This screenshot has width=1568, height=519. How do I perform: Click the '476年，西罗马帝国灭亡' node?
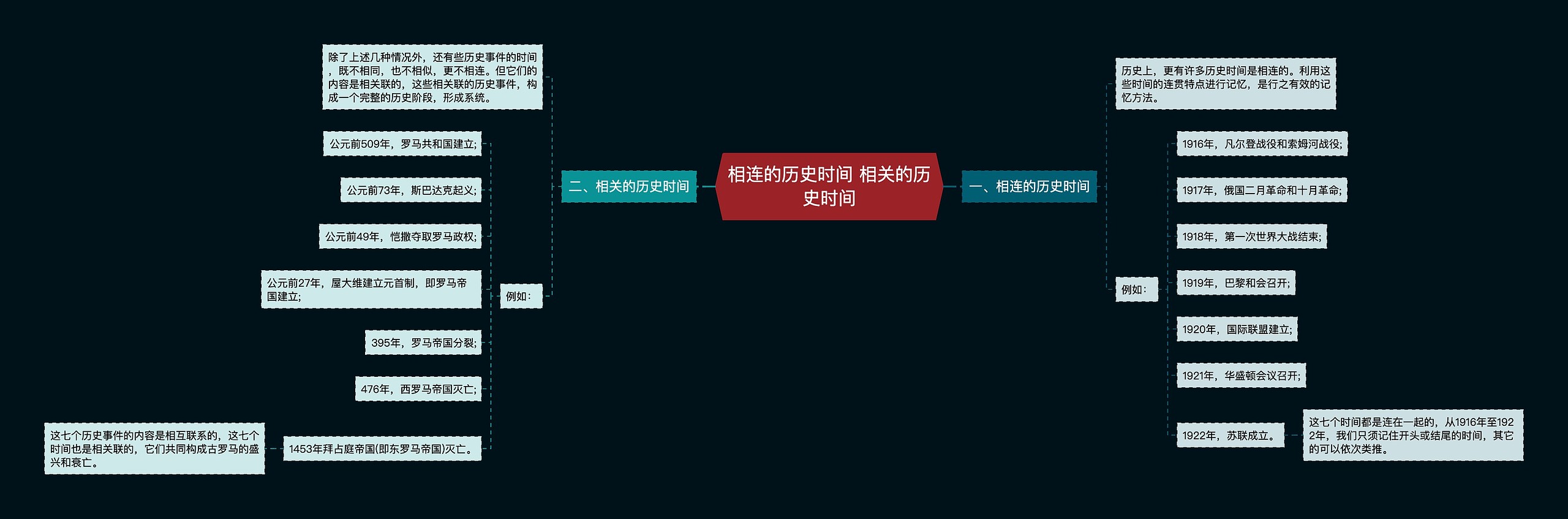click(x=418, y=389)
